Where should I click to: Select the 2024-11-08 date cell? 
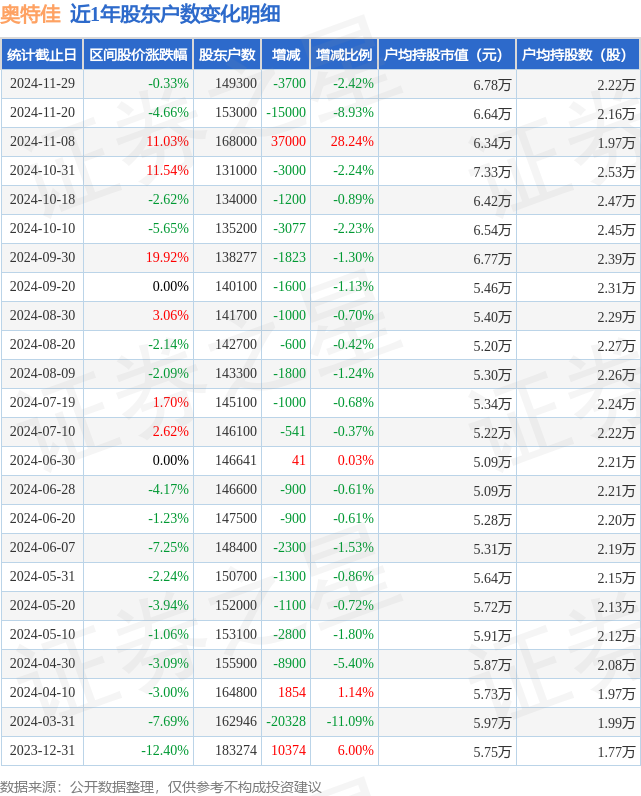42,142
